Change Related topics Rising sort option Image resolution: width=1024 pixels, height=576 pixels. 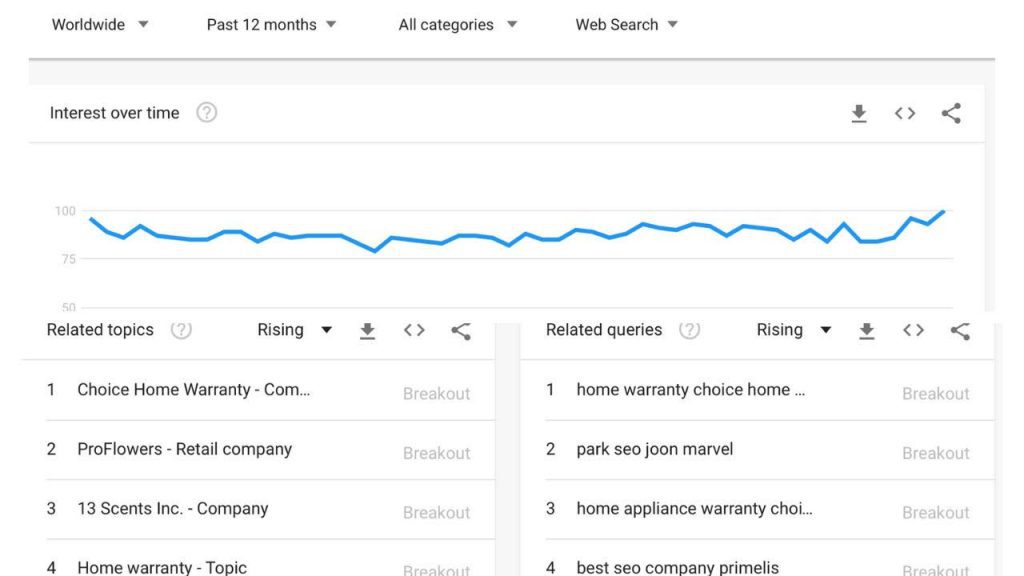click(295, 330)
